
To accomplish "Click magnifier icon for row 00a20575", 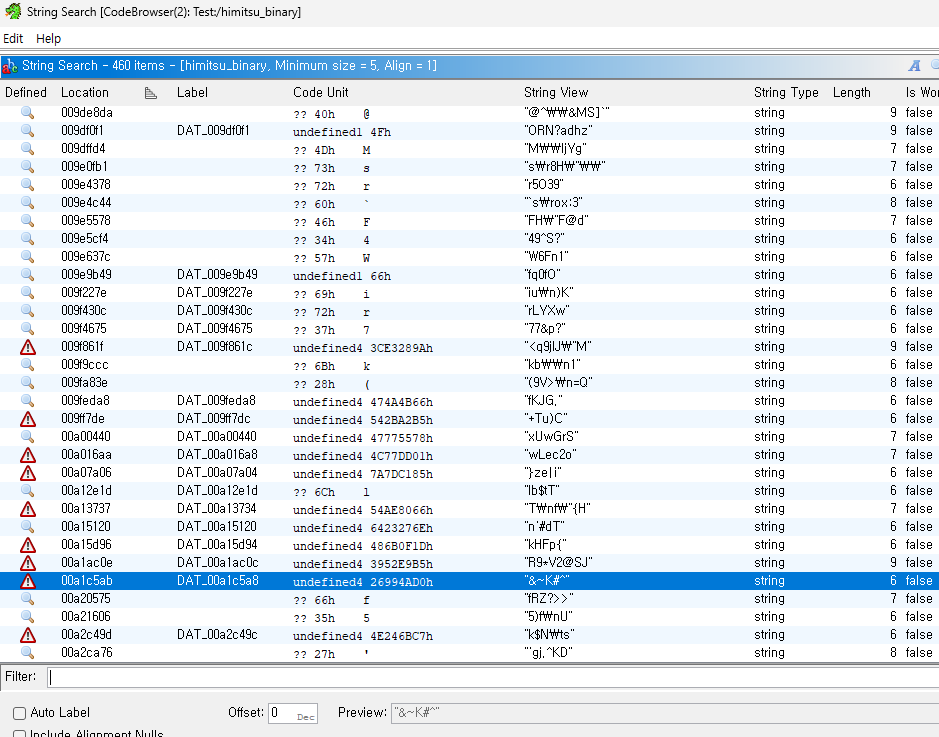I will 28,599.
